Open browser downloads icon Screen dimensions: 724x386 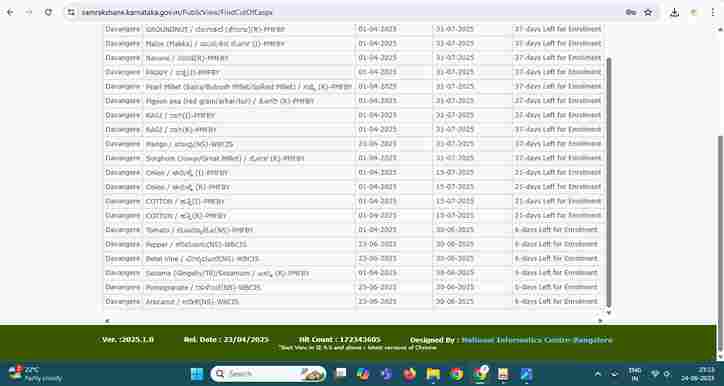tap(674, 12)
